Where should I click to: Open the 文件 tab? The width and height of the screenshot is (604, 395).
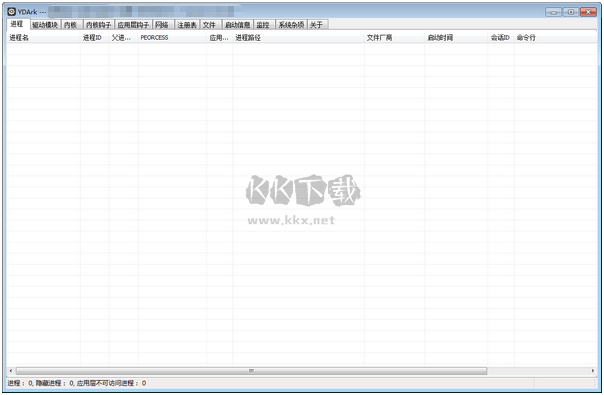(210, 25)
